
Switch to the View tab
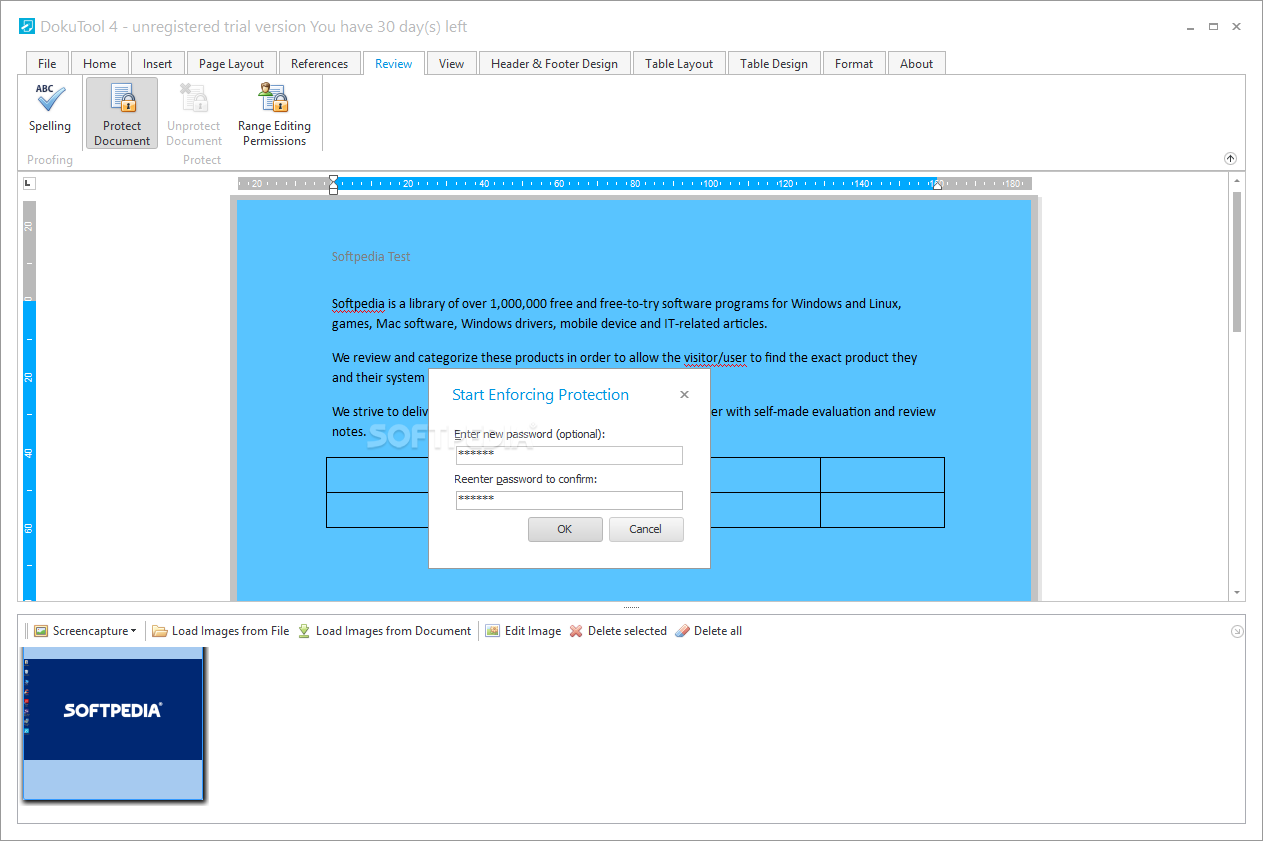[x=451, y=63]
